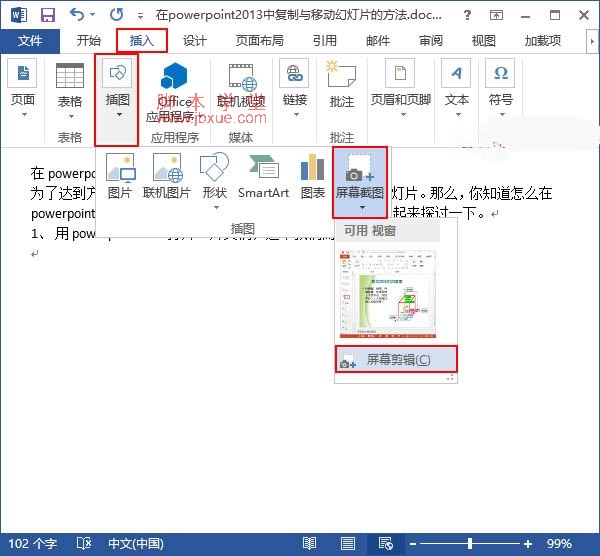The height and width of the screenshot is (556, 600).
Task: Zoom out with the minus button
Action: pyautogui.click(x=412, y=544)
